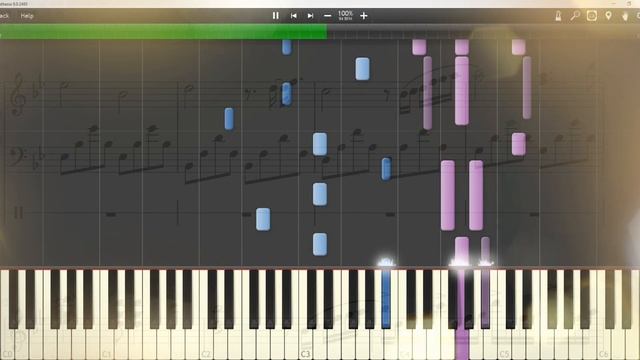Decrease playback speed with the minus button
Screen dimensions: 640x360
click(x=327, y=16)
